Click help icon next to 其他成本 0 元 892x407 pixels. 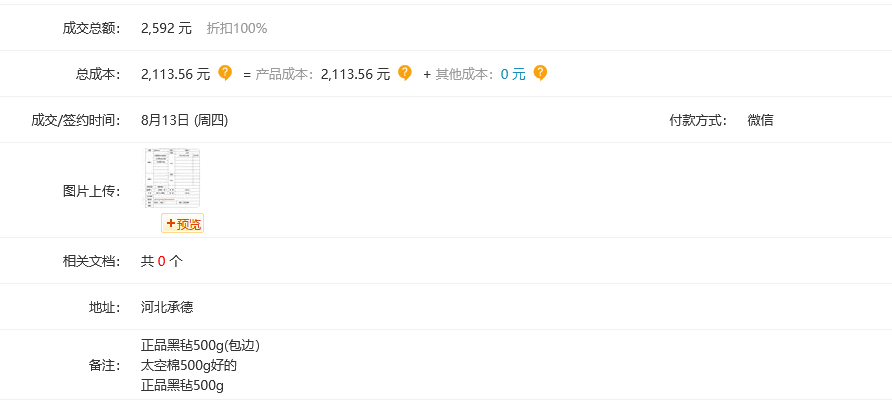click(540, 73)
